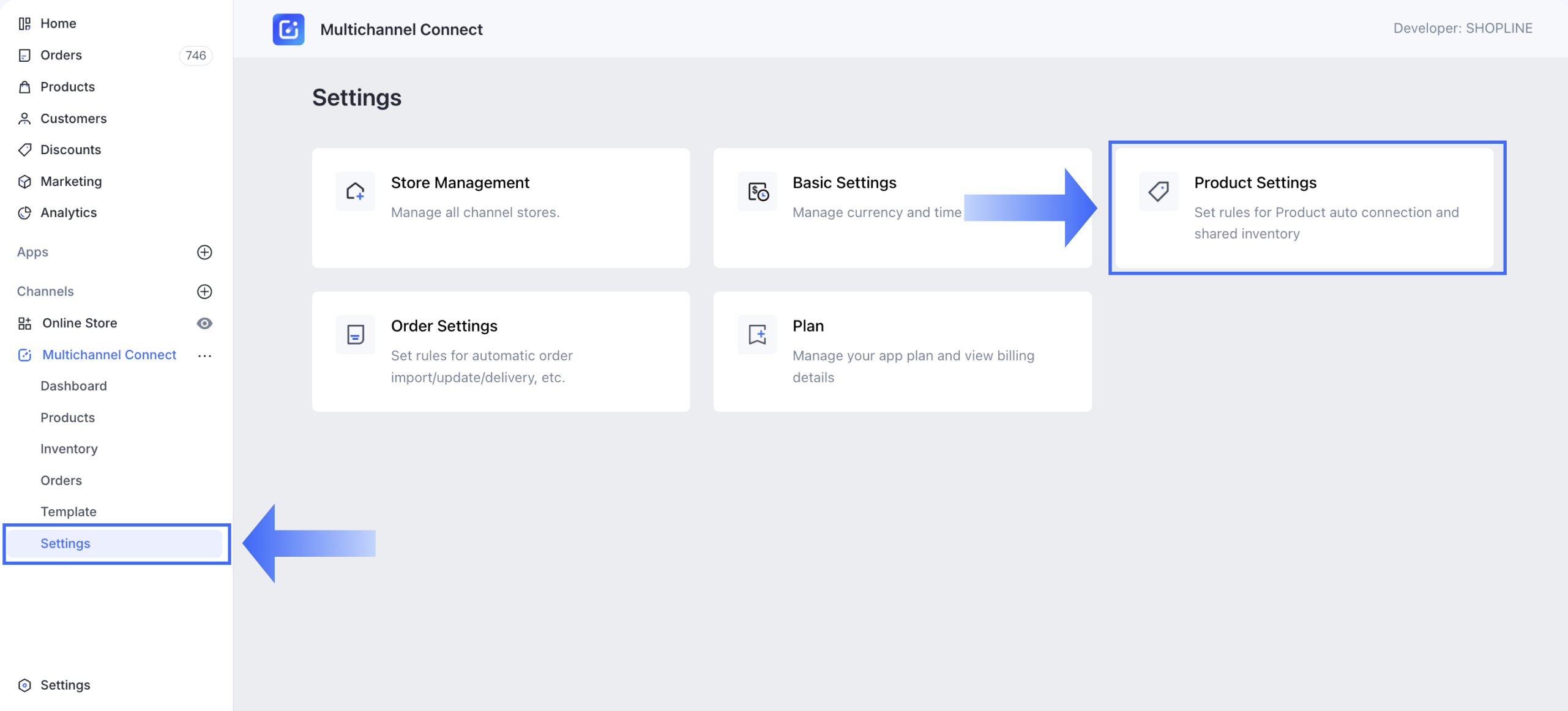The image size is (1568, 711).
Task: Click the Basic Settings currency clock icon
Action: (x=758, y=192)
